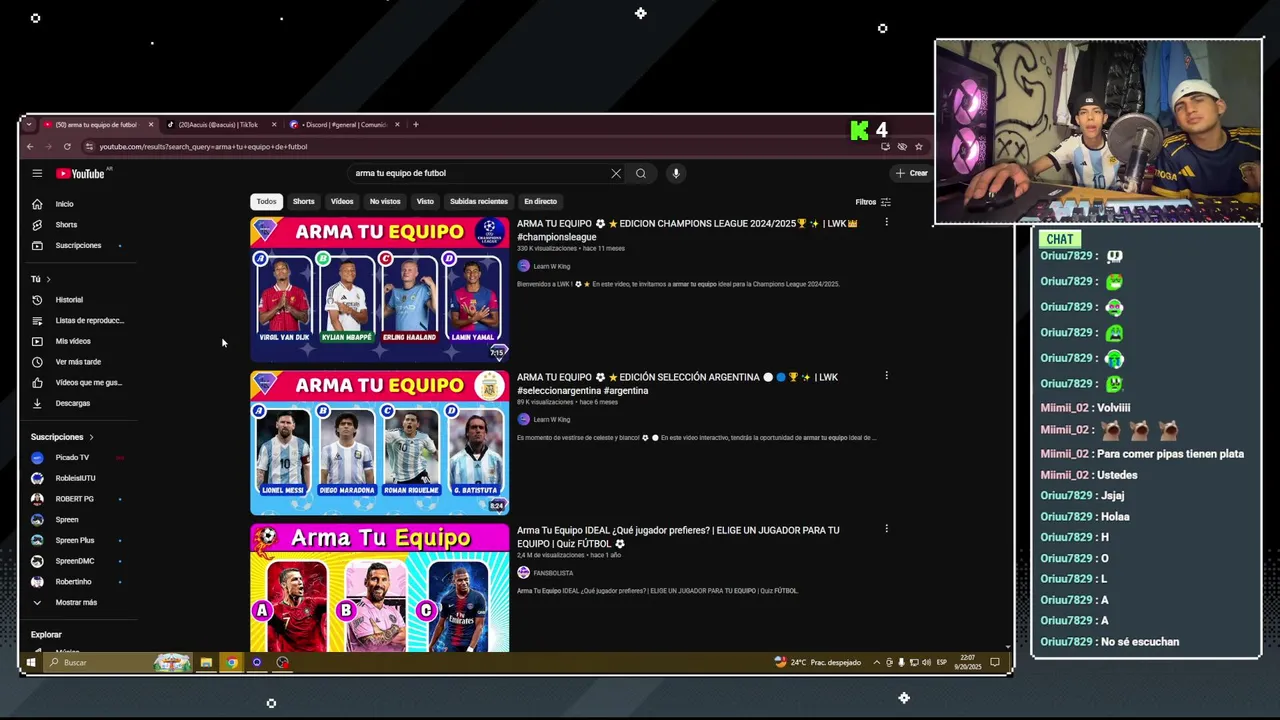Select the Videos filter chip
The width and height of the screenshot is (1280, 720).
point(342,201)
